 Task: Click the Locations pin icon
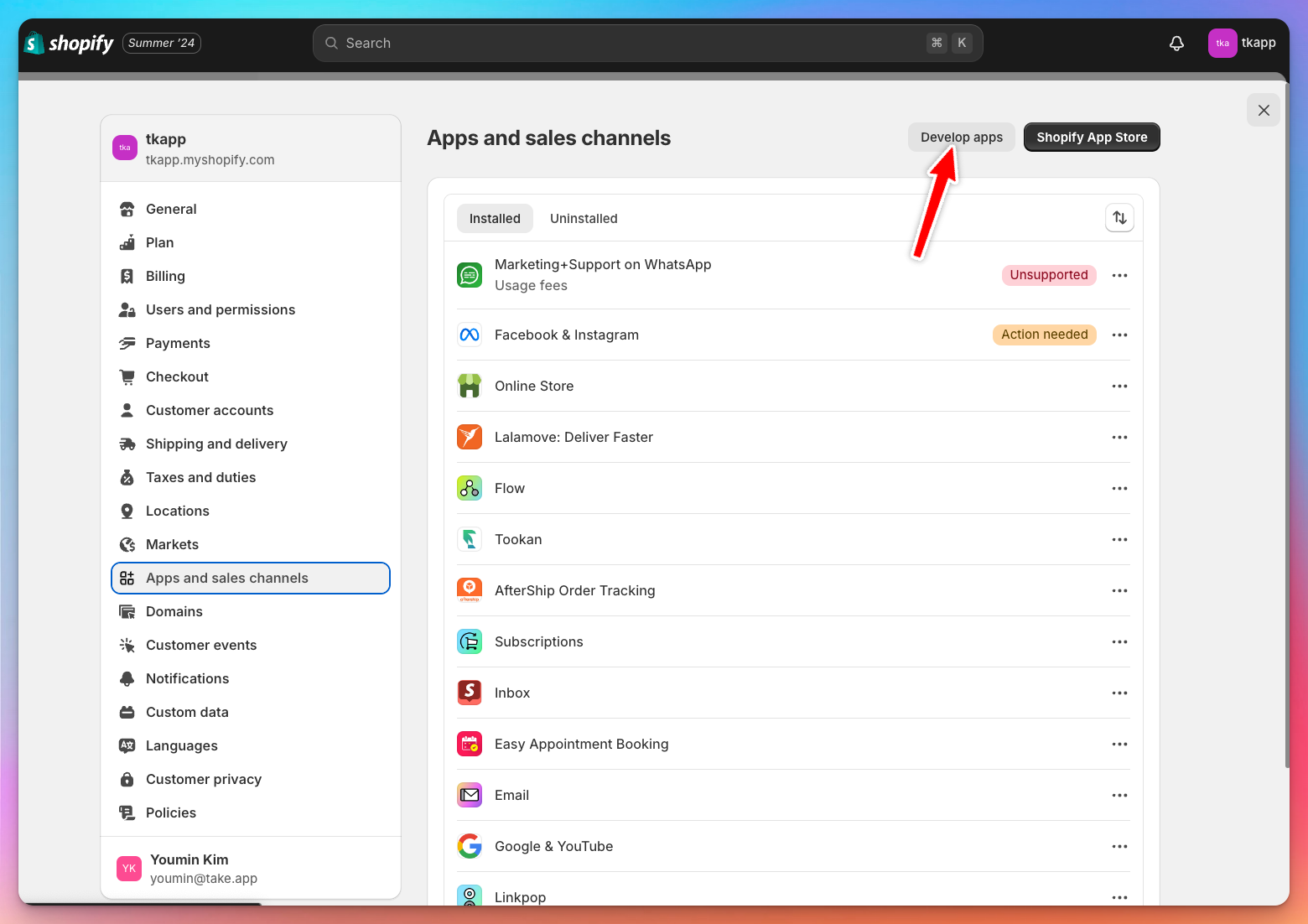[x=127, y=511]
